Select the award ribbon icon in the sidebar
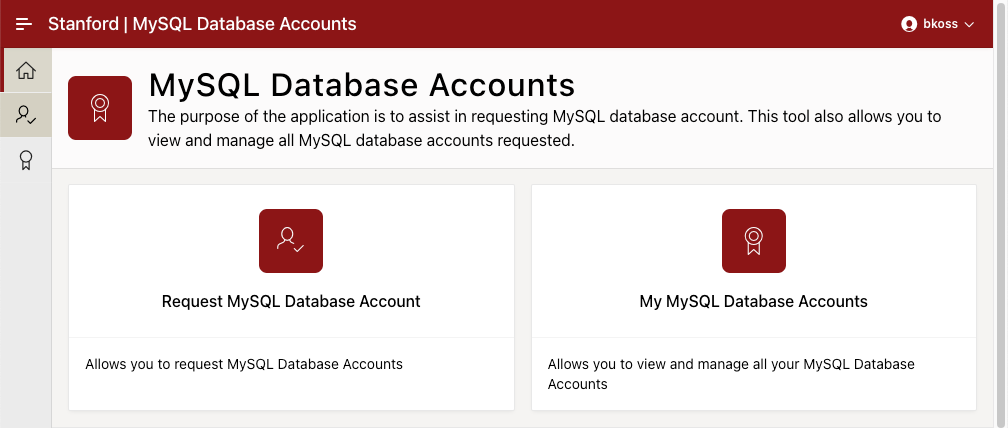 26,160
